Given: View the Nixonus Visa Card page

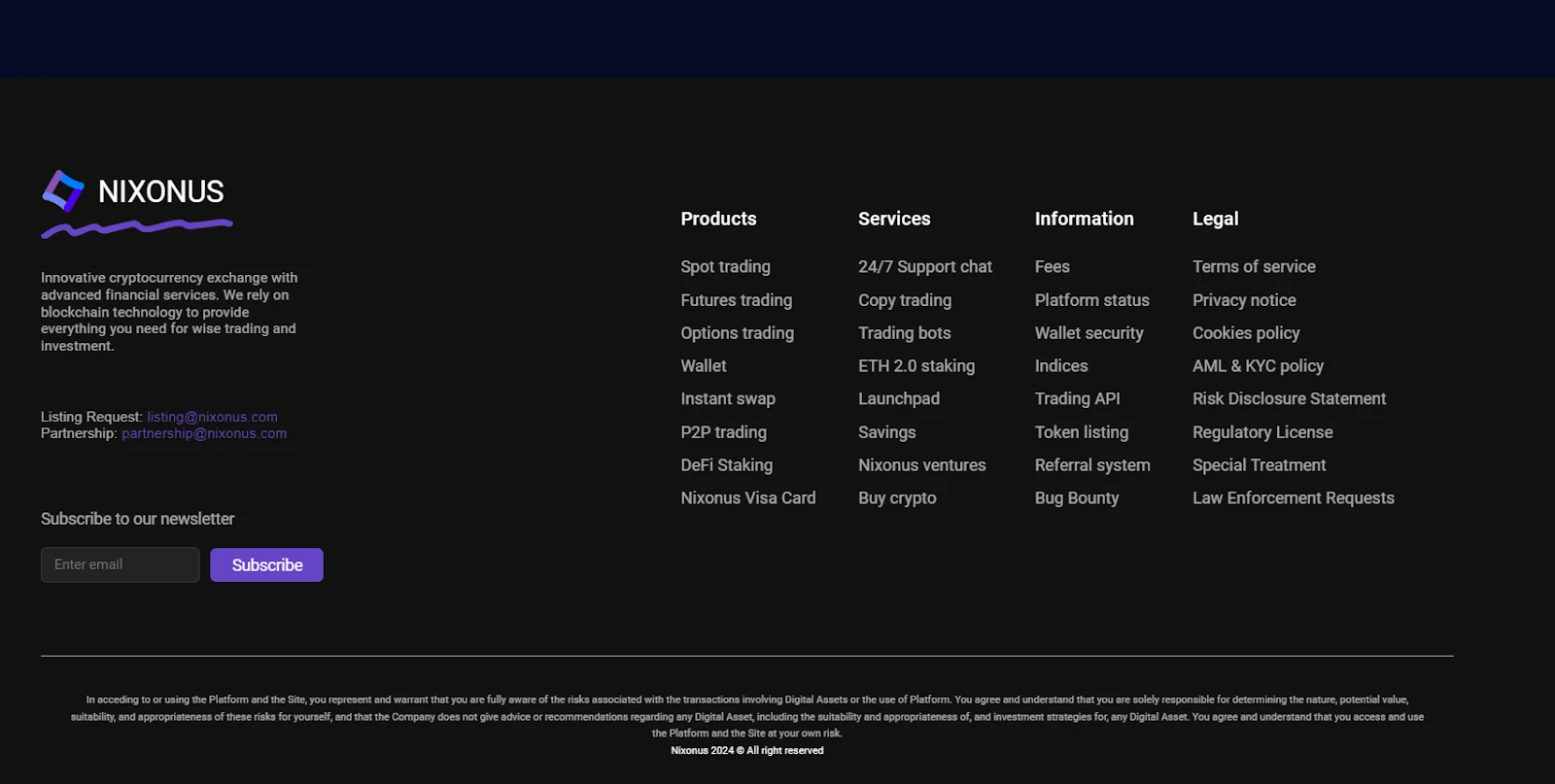Looking at the screenshot, I should pos(747,498).
